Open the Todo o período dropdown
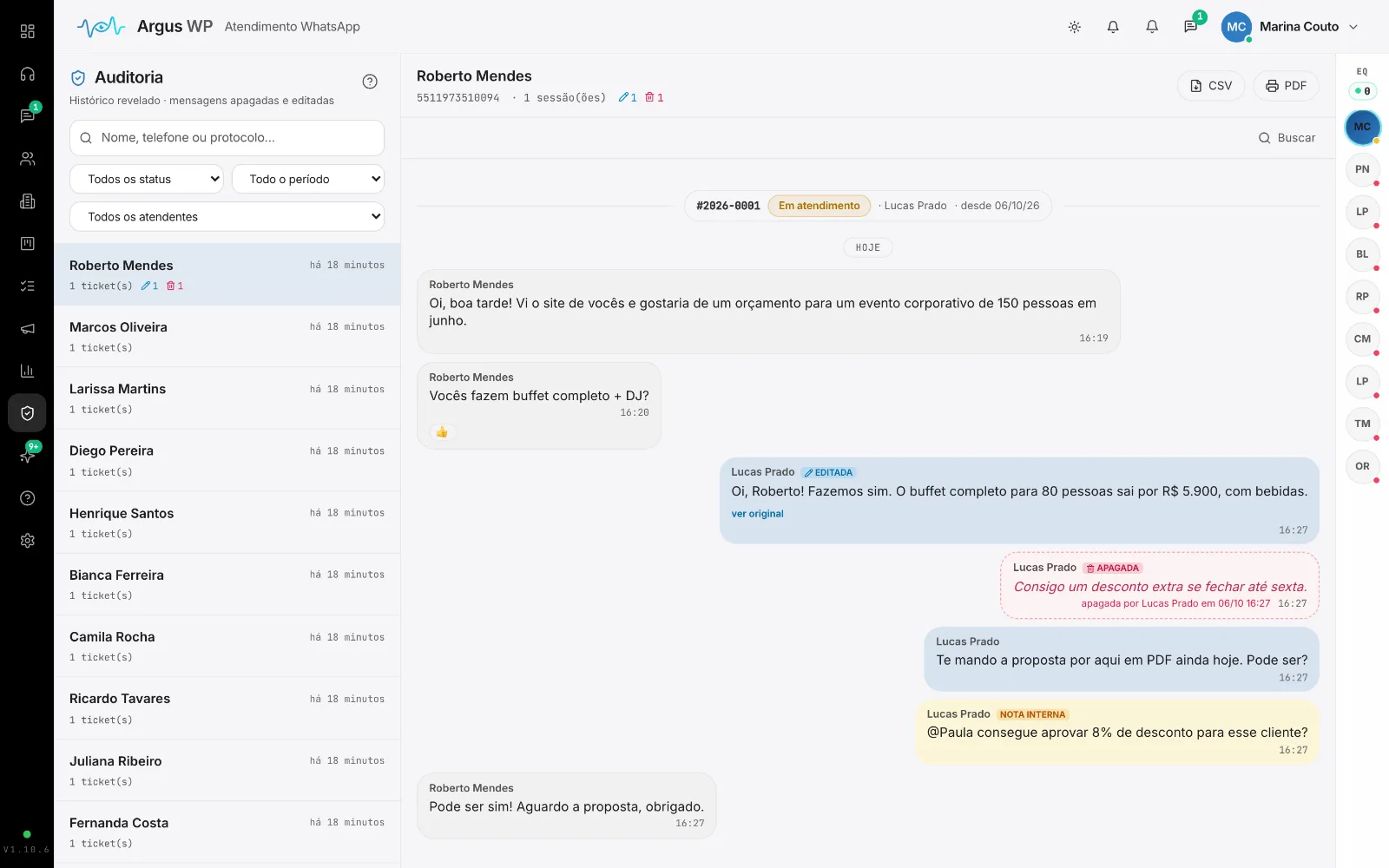The height and width of the screenshot is (868, 1389). click(x=308, y=179)
